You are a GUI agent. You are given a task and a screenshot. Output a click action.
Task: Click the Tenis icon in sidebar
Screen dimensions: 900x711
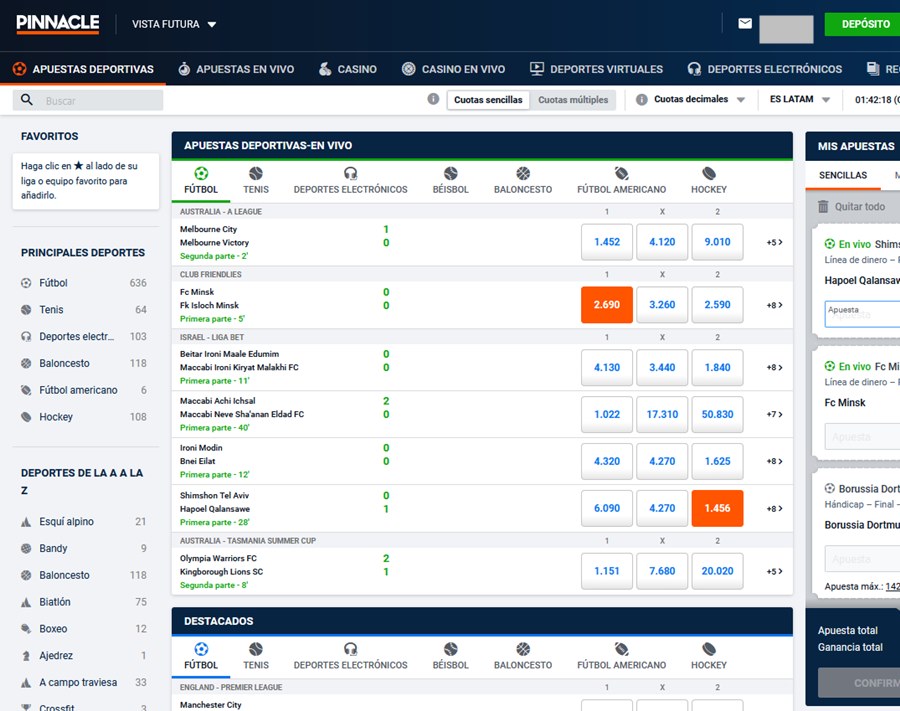26,310
